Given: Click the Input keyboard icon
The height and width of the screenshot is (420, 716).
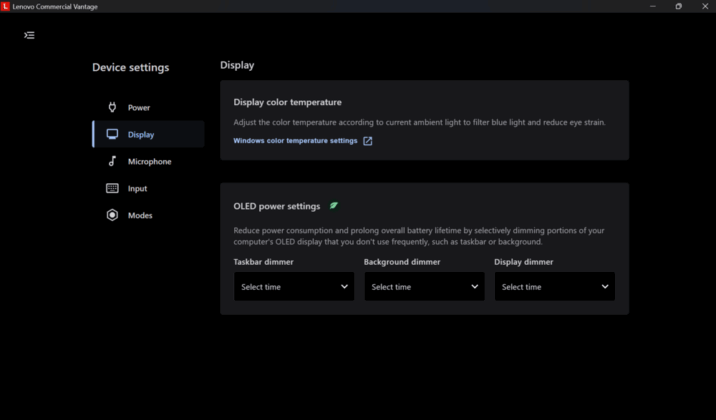Looking at the screenshot, I should click(112, 188).
